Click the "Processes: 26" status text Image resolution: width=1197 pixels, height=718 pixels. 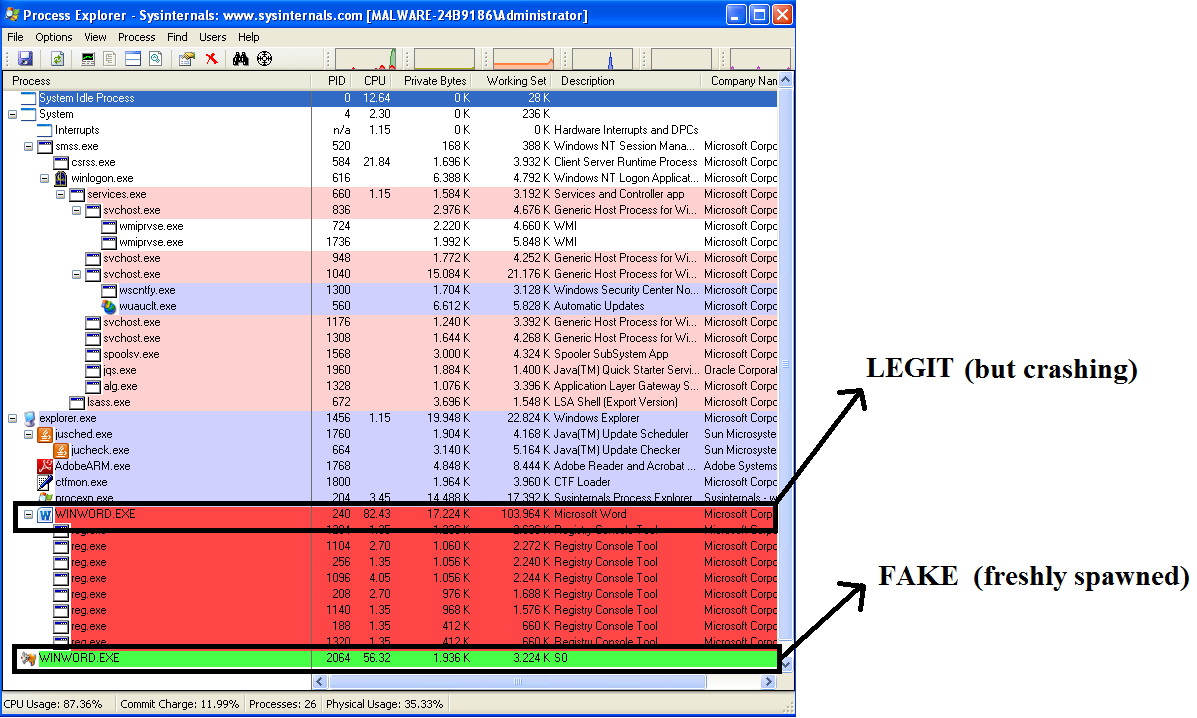(x=282, y=704)
